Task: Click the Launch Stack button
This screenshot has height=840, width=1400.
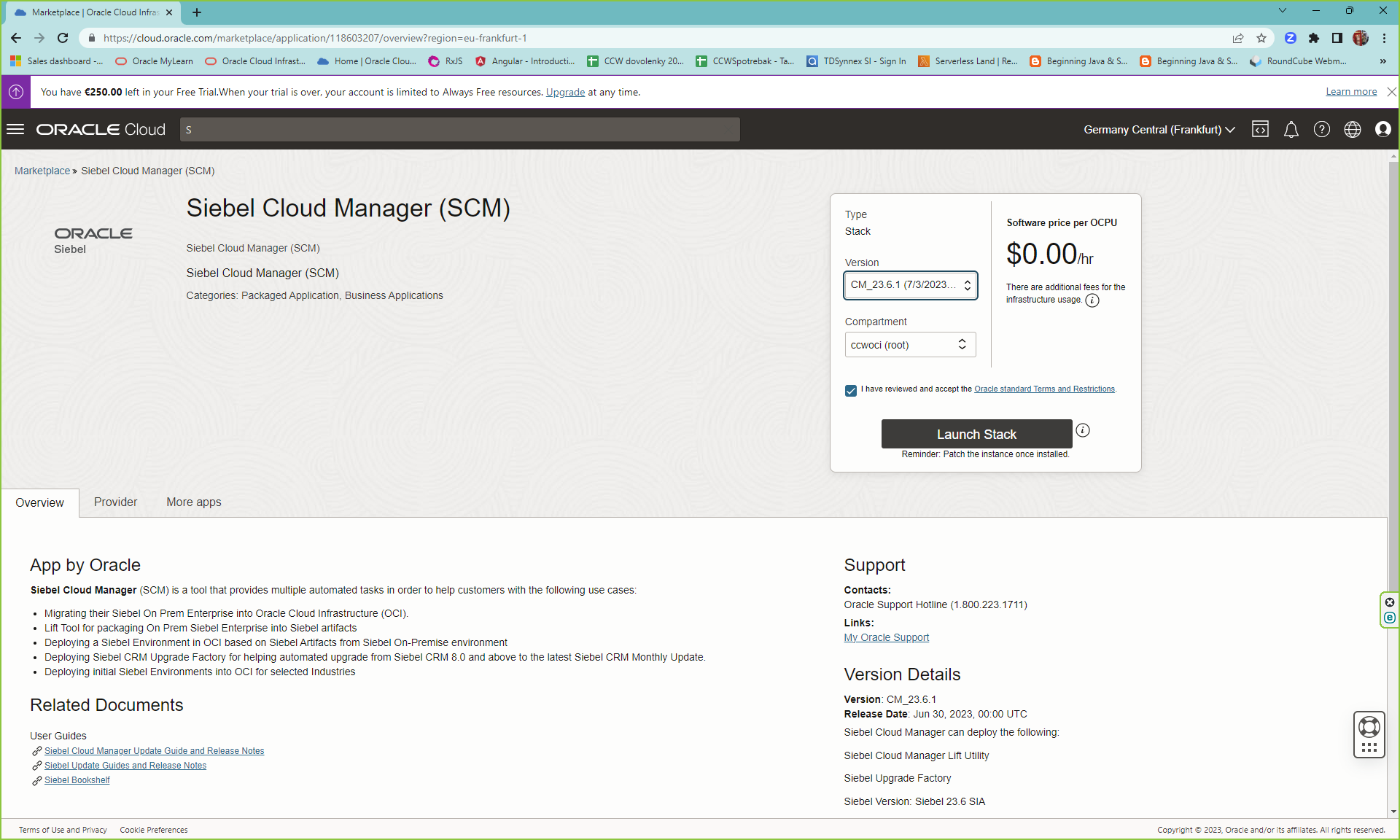Action: pyautogui.click(x=976, y=434)
